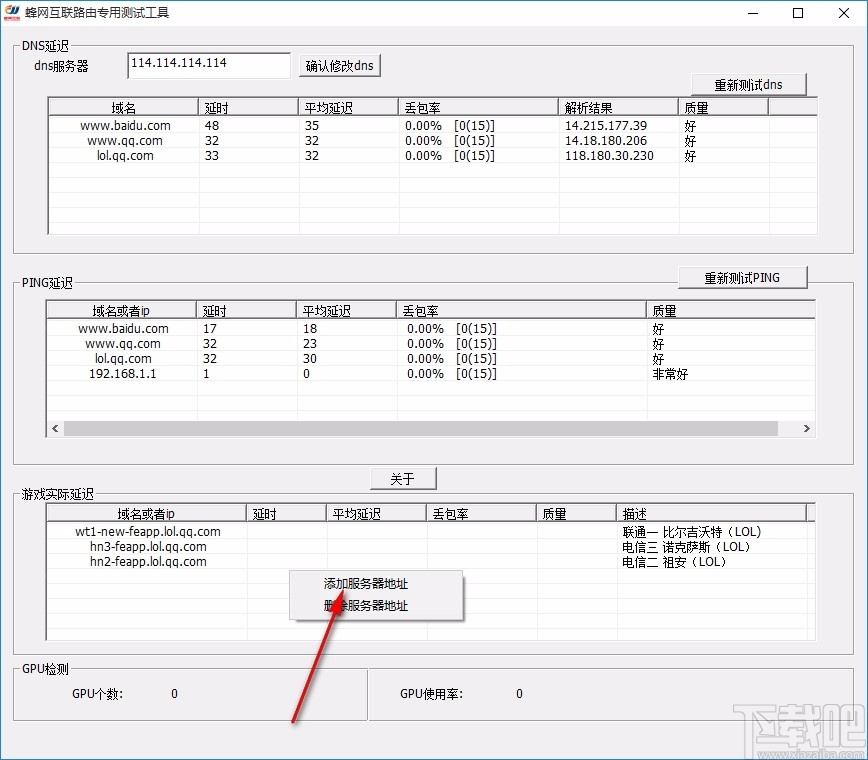The height and width of the screenshot is (760, 868).
Task: Click the 重新测试dns button
Action: click(x=749, y=84)
